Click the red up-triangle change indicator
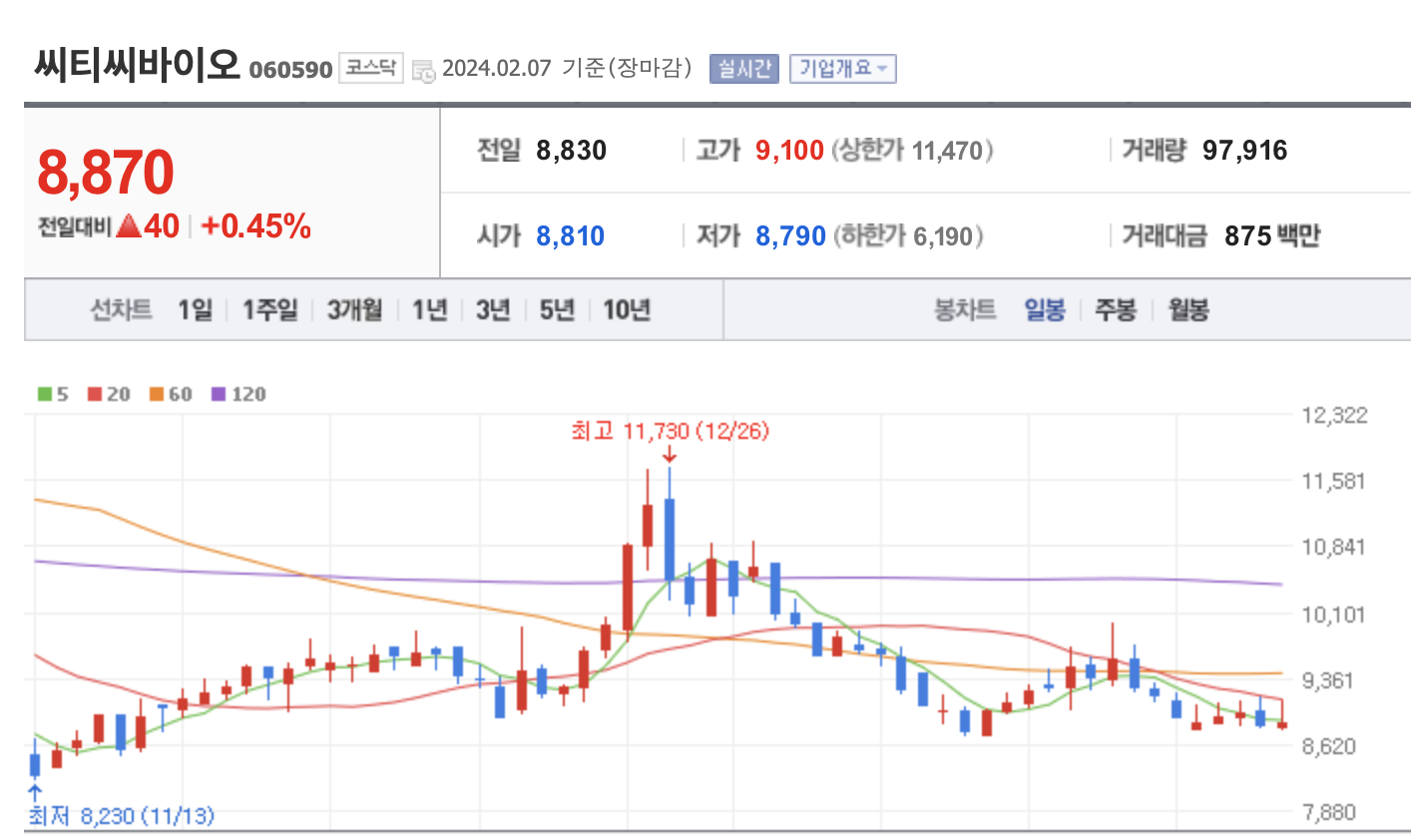The width and height of the screenshot is (1411, 840). tap(128, 225)
